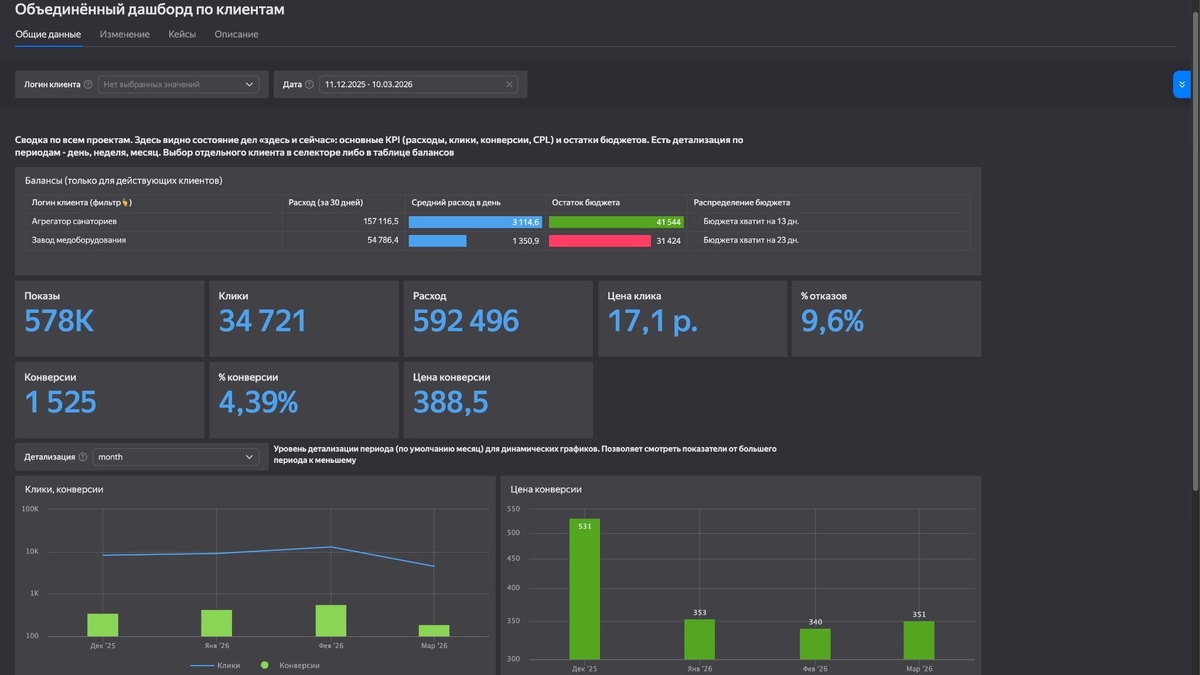
Task: Toggle the Клики legend item
Action: [215, 665]
